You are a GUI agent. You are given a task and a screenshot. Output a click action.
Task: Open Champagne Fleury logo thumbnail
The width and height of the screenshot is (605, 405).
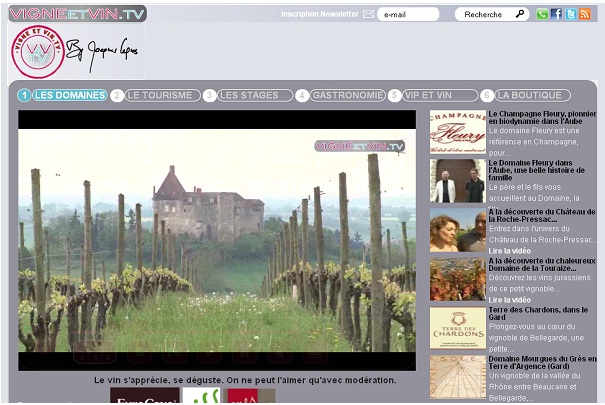coord(458,132)
